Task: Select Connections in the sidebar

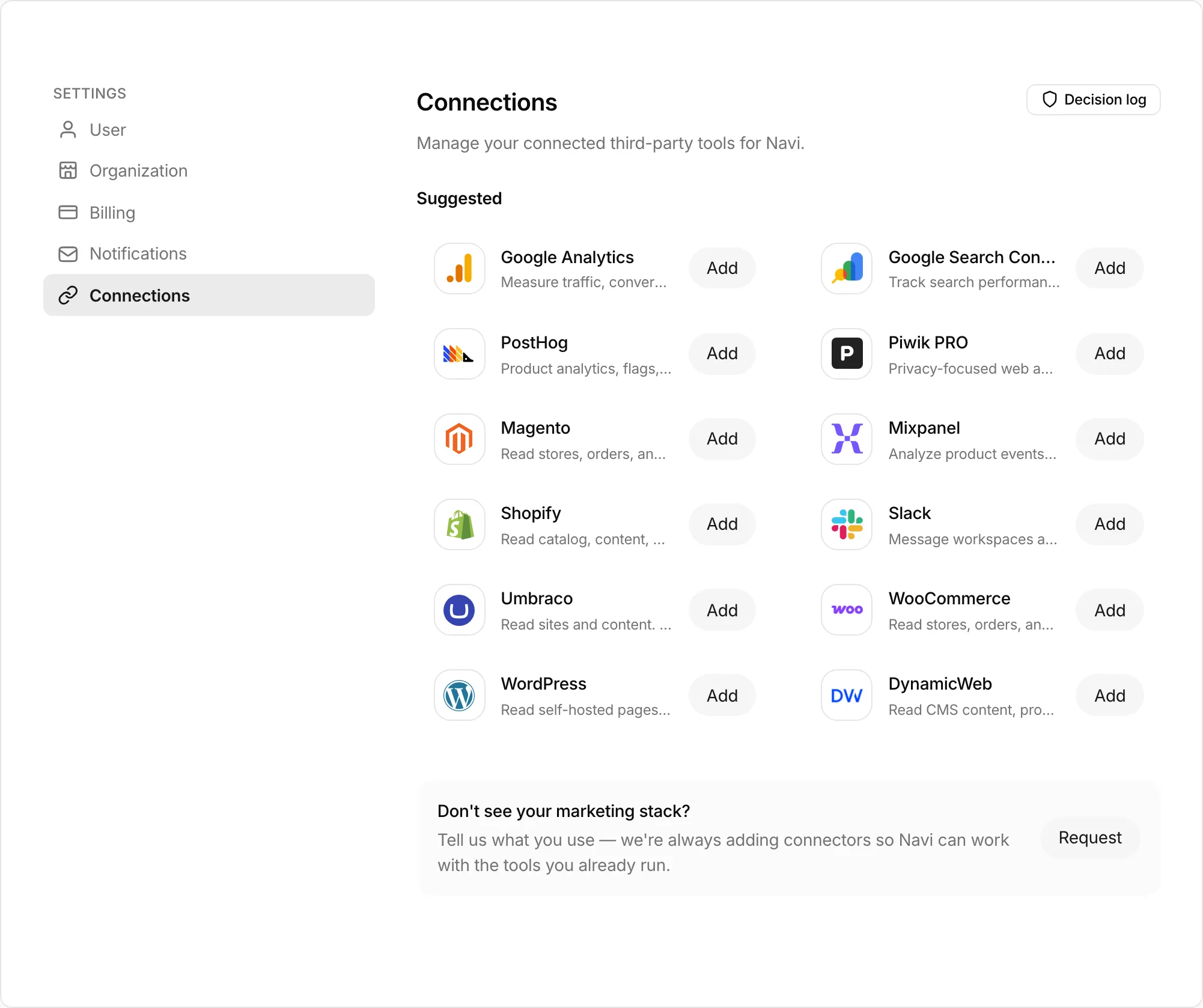Action: coord(209,296)
